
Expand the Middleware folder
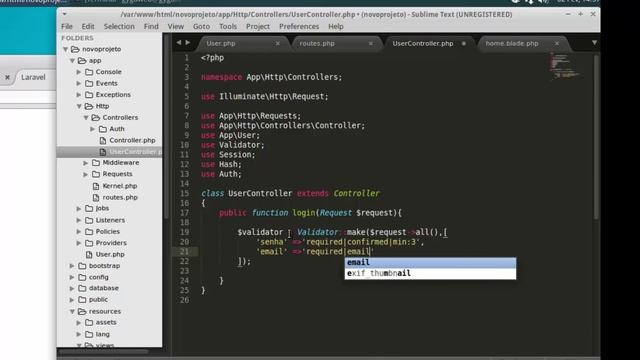pyautogui.click(x=85, y=163)
